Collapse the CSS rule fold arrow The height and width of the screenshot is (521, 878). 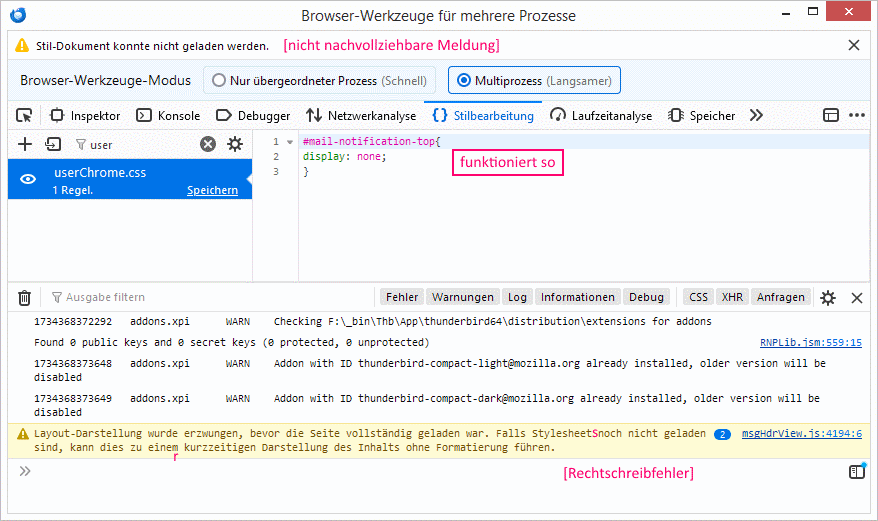pyautogui.click(x=290, y=142)
